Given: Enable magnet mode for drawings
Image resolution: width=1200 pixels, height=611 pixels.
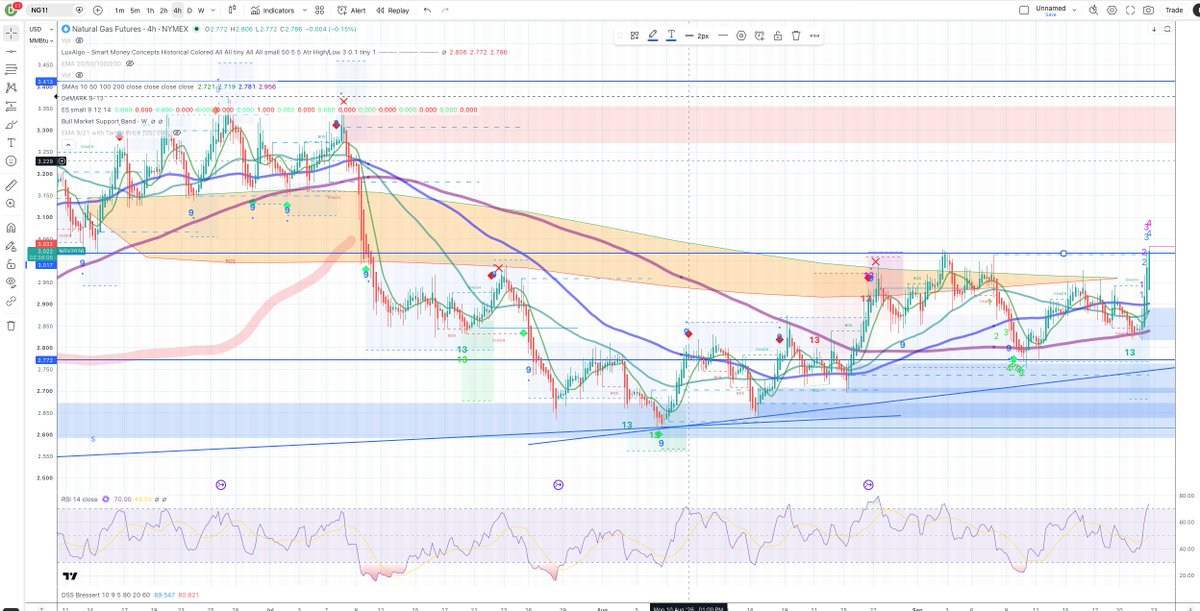Looking at the screenshot, I should [12, 228].
